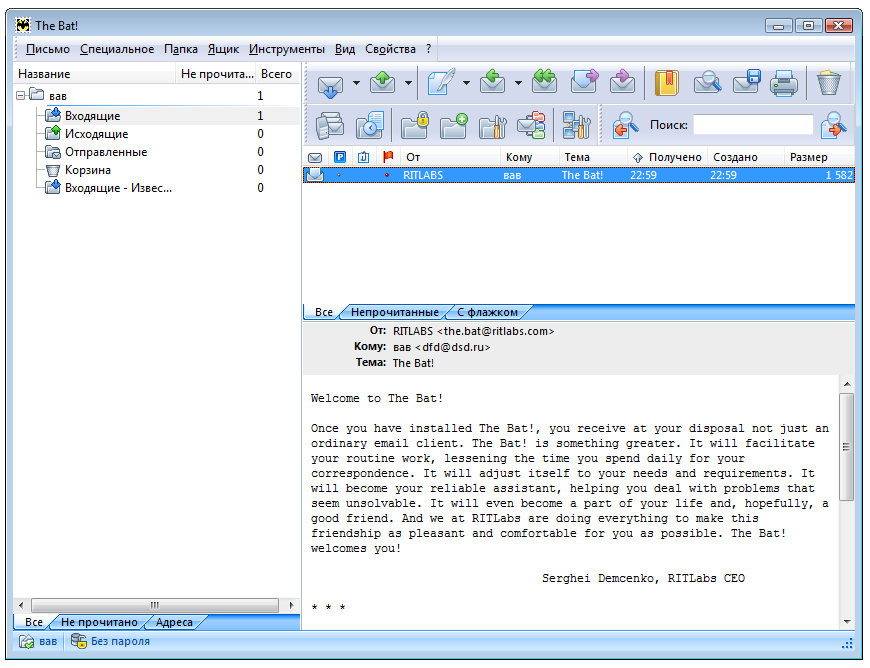The height and width of the screenshot is (668, 870).
Task: Click the Get new mail envelope icon
Action: pyautogui.click(x=330, y=84)
